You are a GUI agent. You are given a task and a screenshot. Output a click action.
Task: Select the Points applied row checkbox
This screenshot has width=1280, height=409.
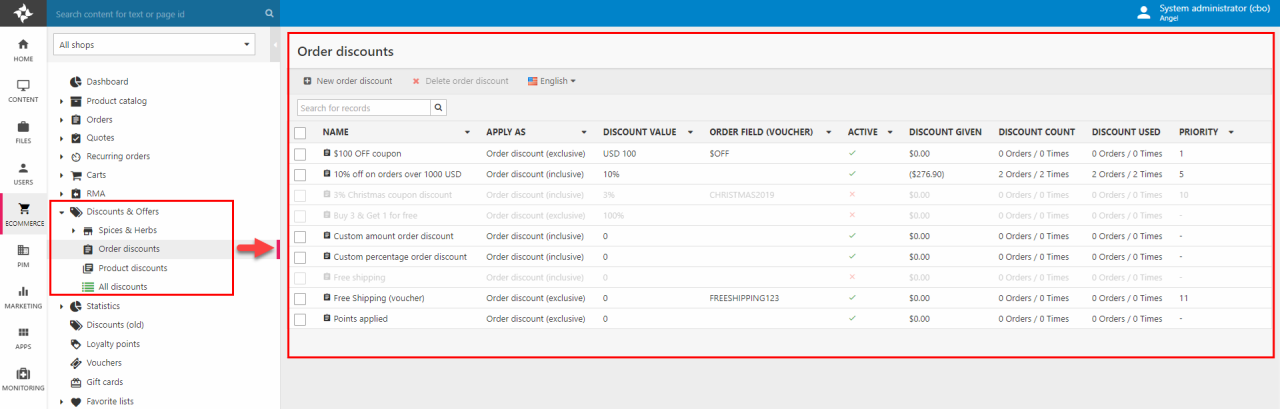[300, 319]
